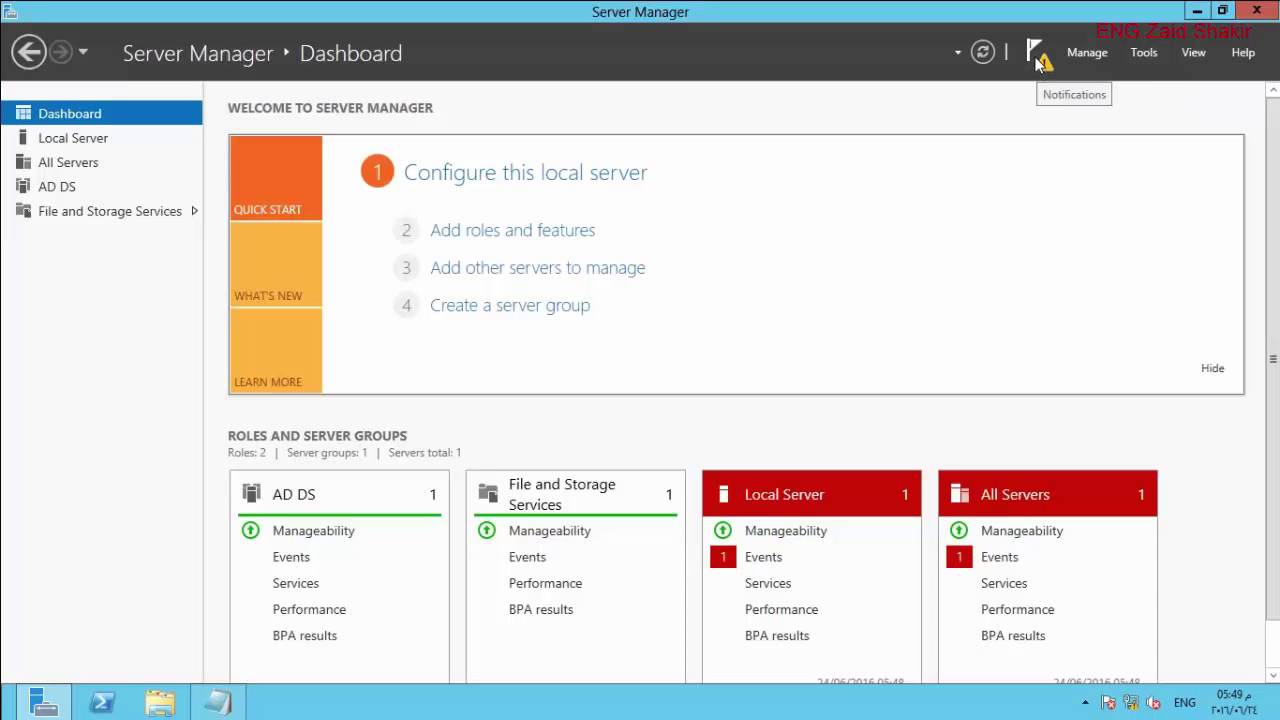Launch PowerShell from the taskbar
1280x720 pixels.
101,703
